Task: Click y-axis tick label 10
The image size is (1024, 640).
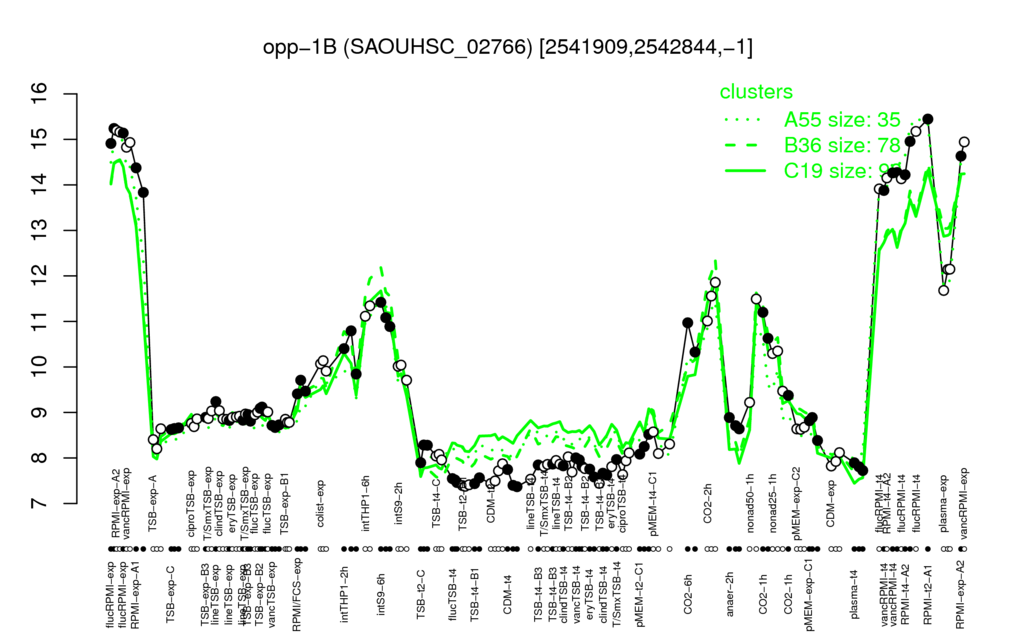Action: coord(40,367)
